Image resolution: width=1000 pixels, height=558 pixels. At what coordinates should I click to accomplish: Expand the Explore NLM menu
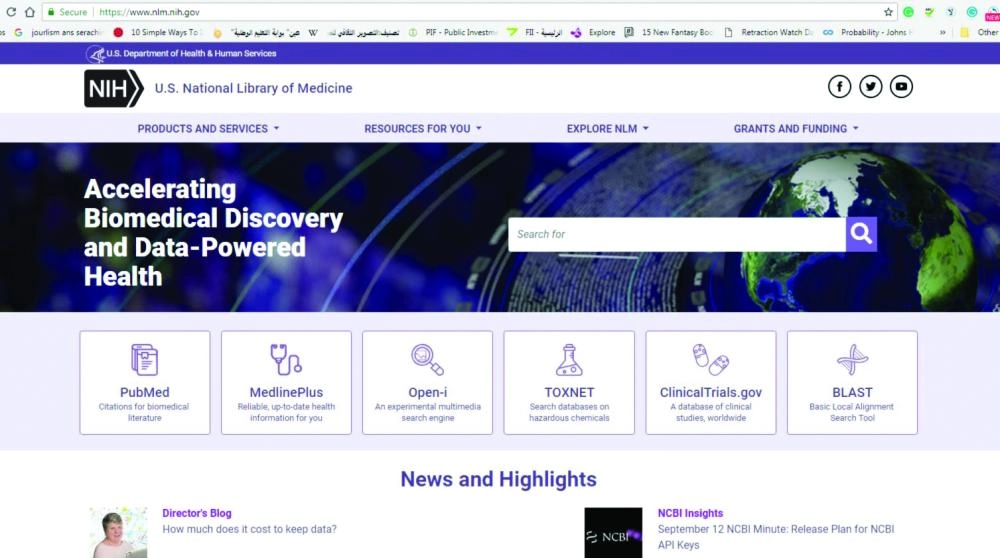607,128
